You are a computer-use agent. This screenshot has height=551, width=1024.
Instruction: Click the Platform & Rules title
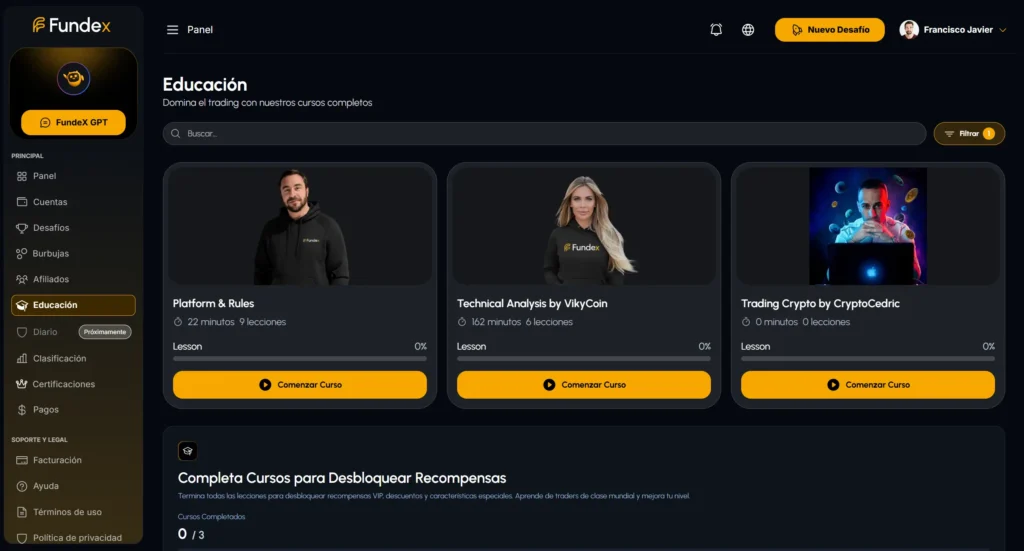point(213,304)
